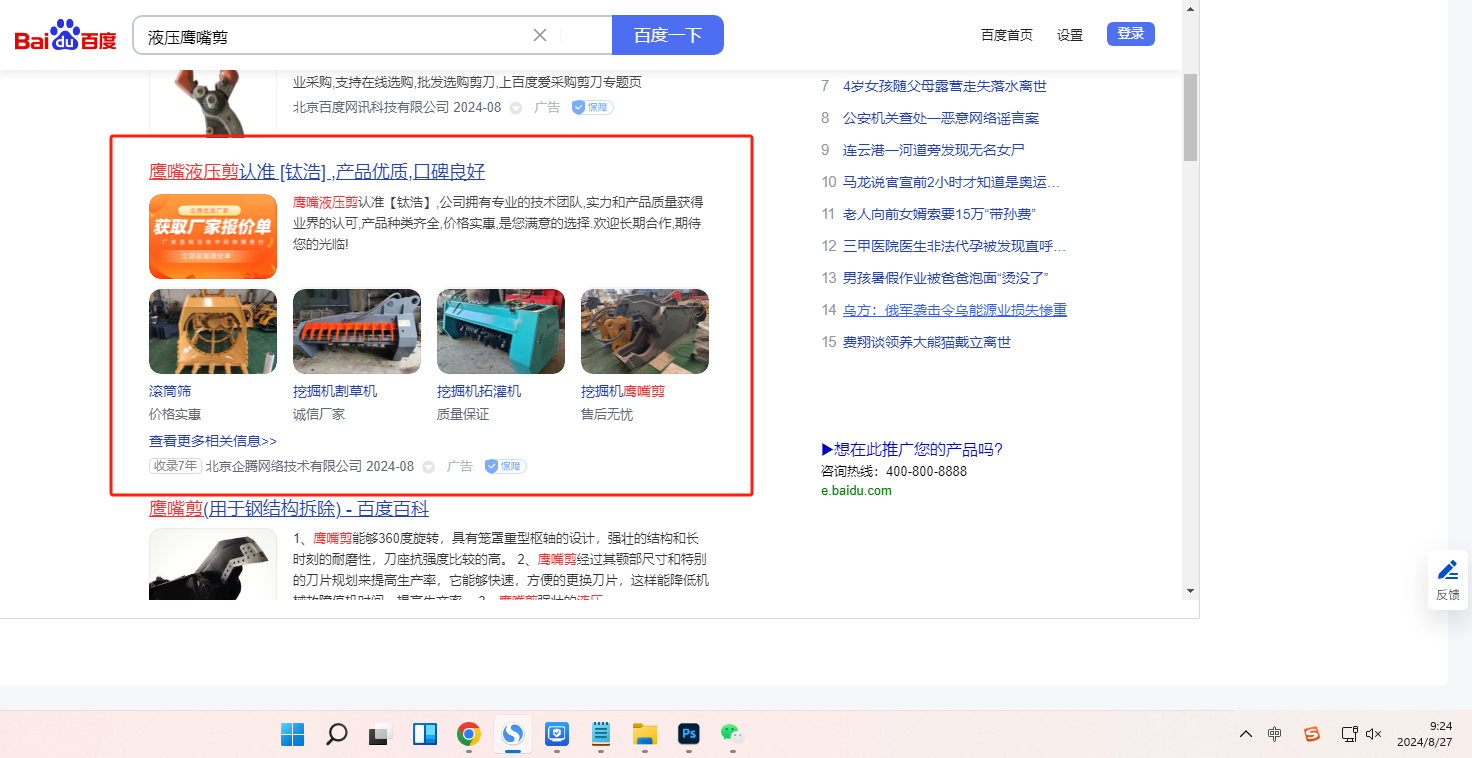Click the 收录7年 badge
Image resolution: width=1472 pixels, height=758 pixels.
pos(176,466)
